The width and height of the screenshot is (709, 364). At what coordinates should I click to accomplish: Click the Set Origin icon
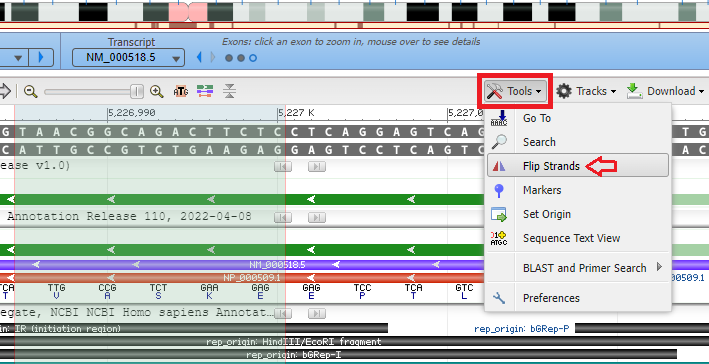coord(499,214)
